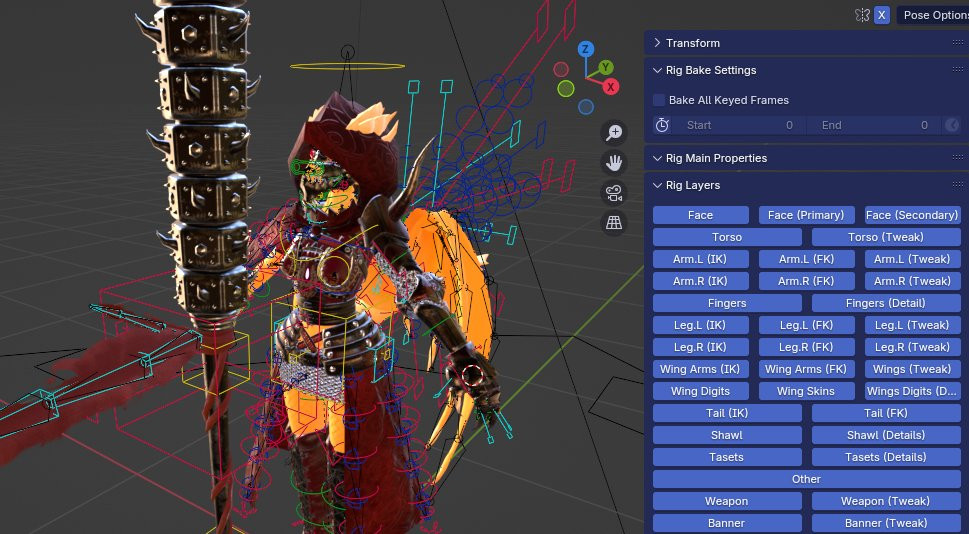Click the Weapon layer button

727,501
